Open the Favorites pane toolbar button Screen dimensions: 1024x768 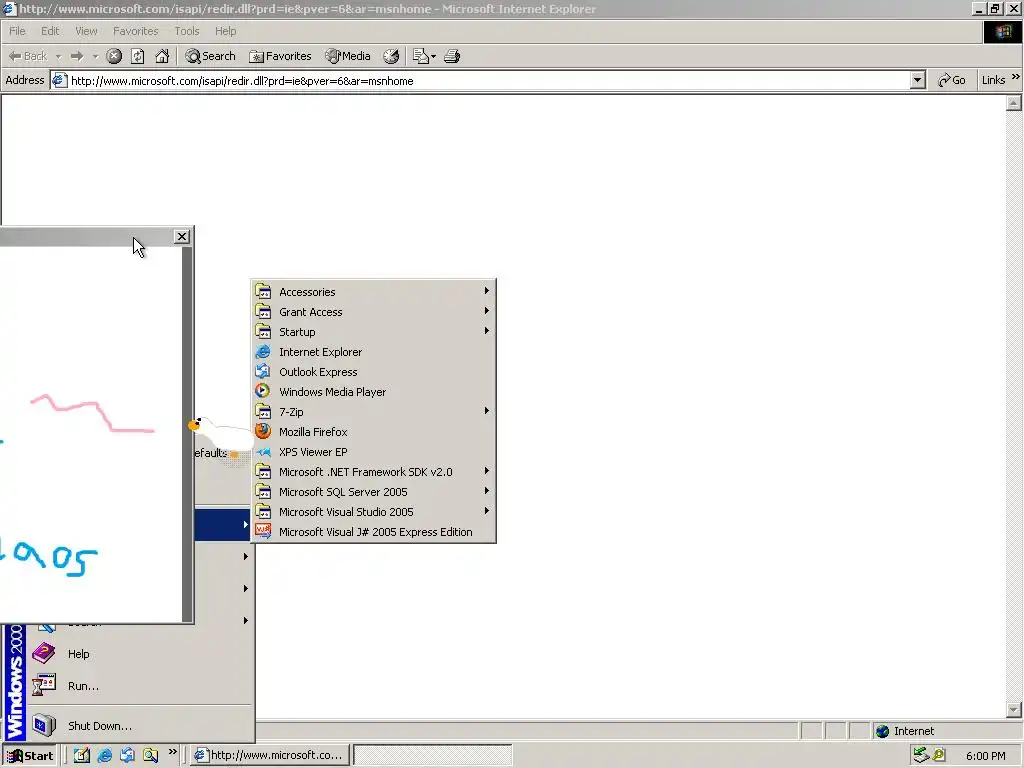tap(280, 56)
